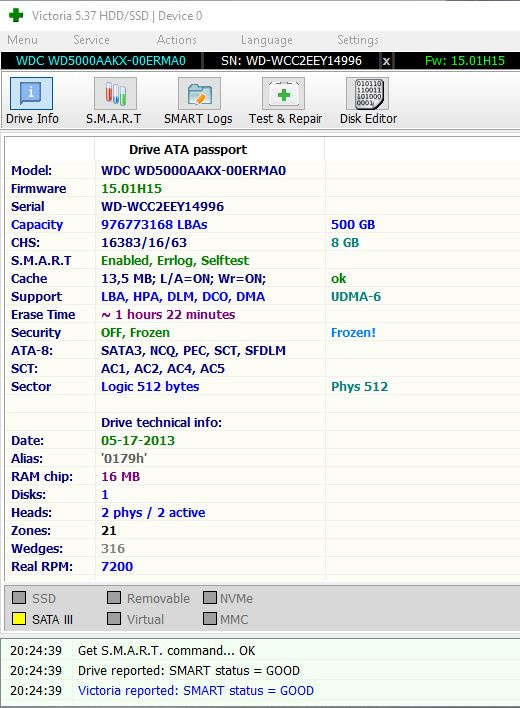520x708 pixels.
Task: Click the Fw: 15.01H15 header label
Action: (x=464, y=61)
